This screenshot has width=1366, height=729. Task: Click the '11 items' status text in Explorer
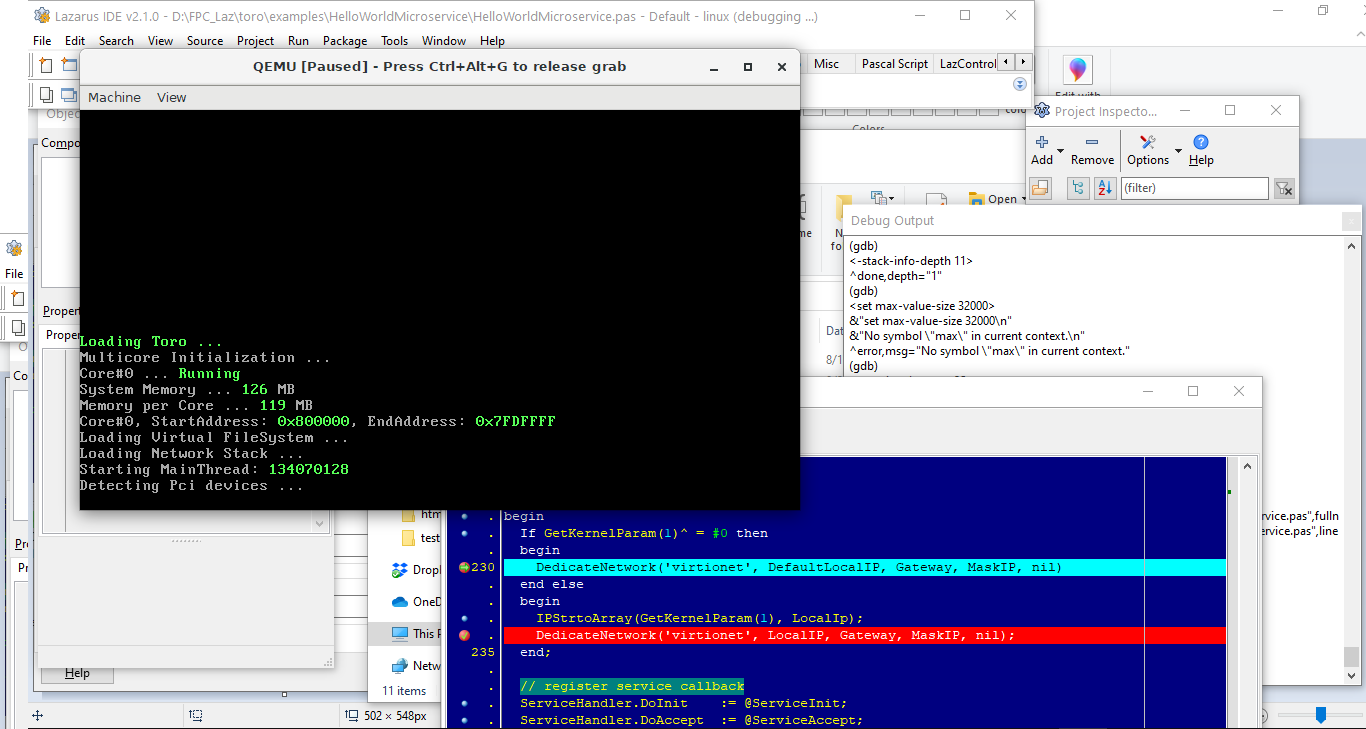(x=404, y=691)
